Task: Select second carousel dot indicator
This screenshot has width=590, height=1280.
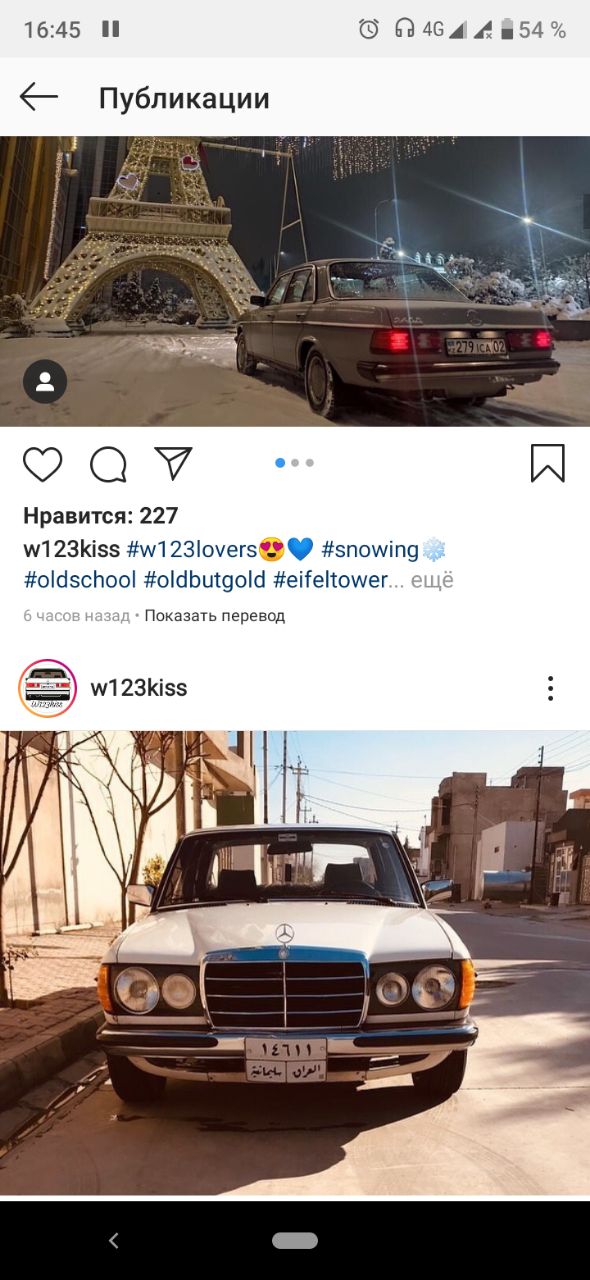Action: tap(295, 463)
